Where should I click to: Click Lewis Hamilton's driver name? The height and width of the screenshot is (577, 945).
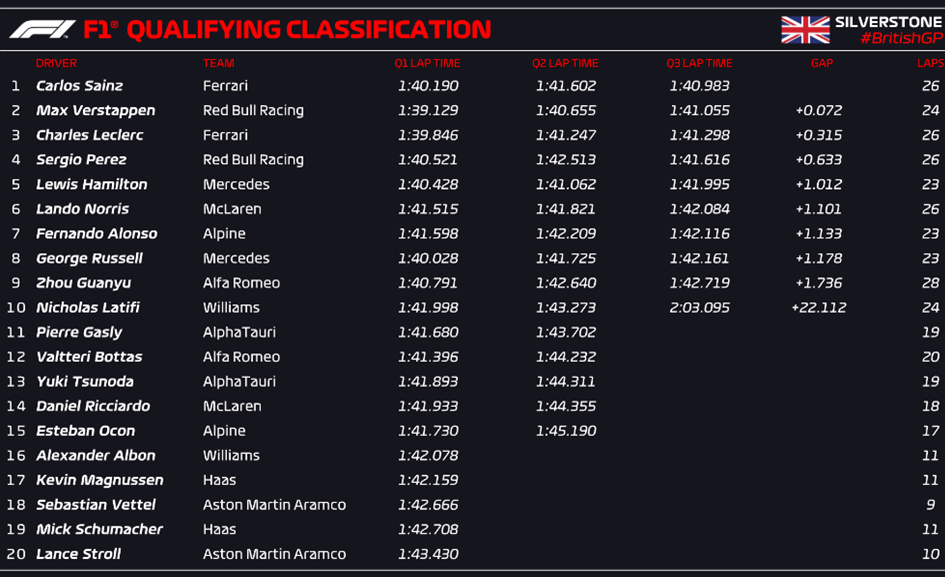(92, 184)
